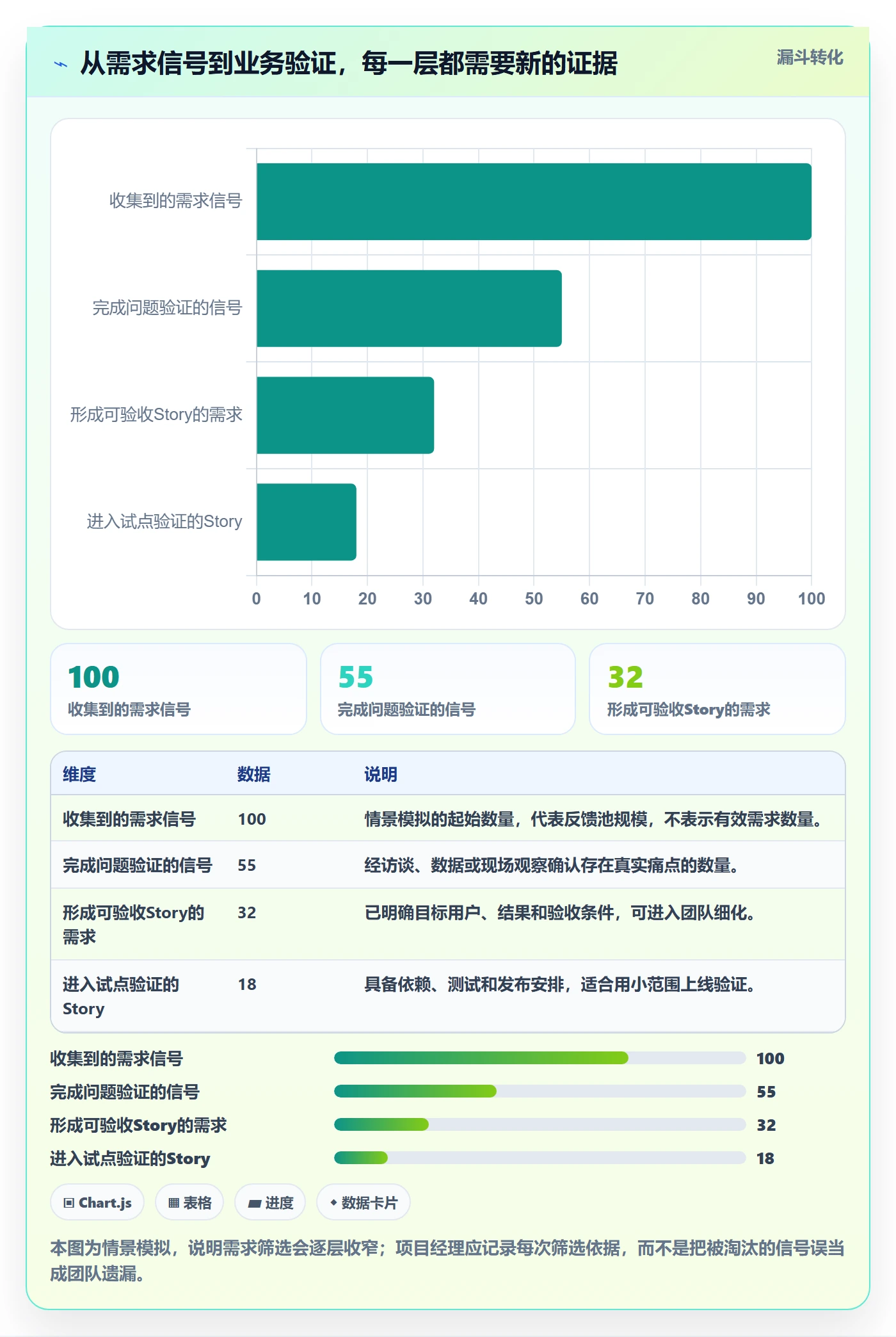Click the chart bar for 完成问题验证的信号
Image resolution: width=896 pixels, height=1337 pixels.
point(409,309)
